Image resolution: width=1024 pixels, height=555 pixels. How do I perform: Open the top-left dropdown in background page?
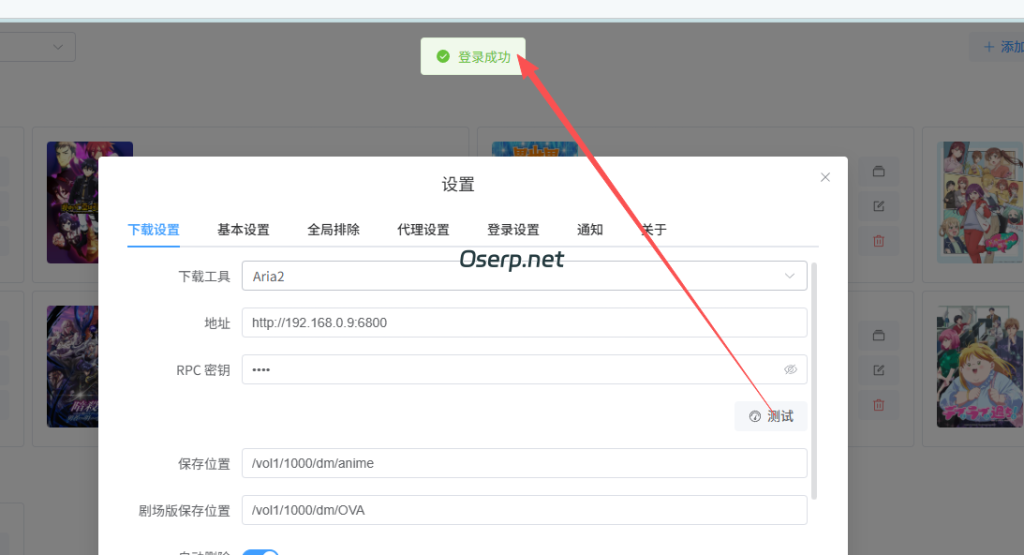click(37, 47)
